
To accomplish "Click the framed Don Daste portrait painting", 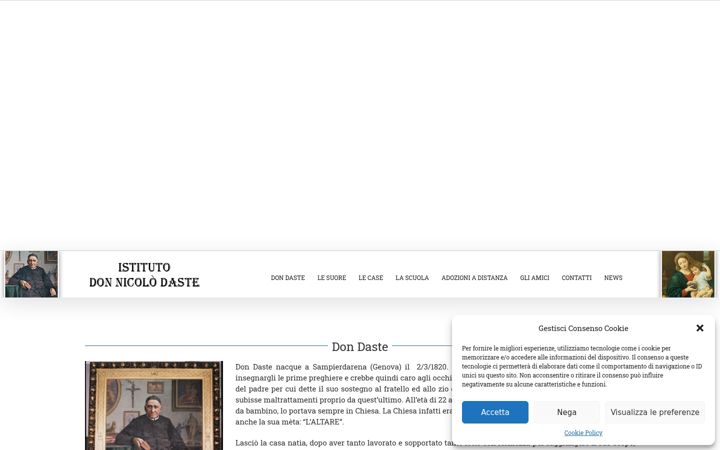I will click(154, 405).
